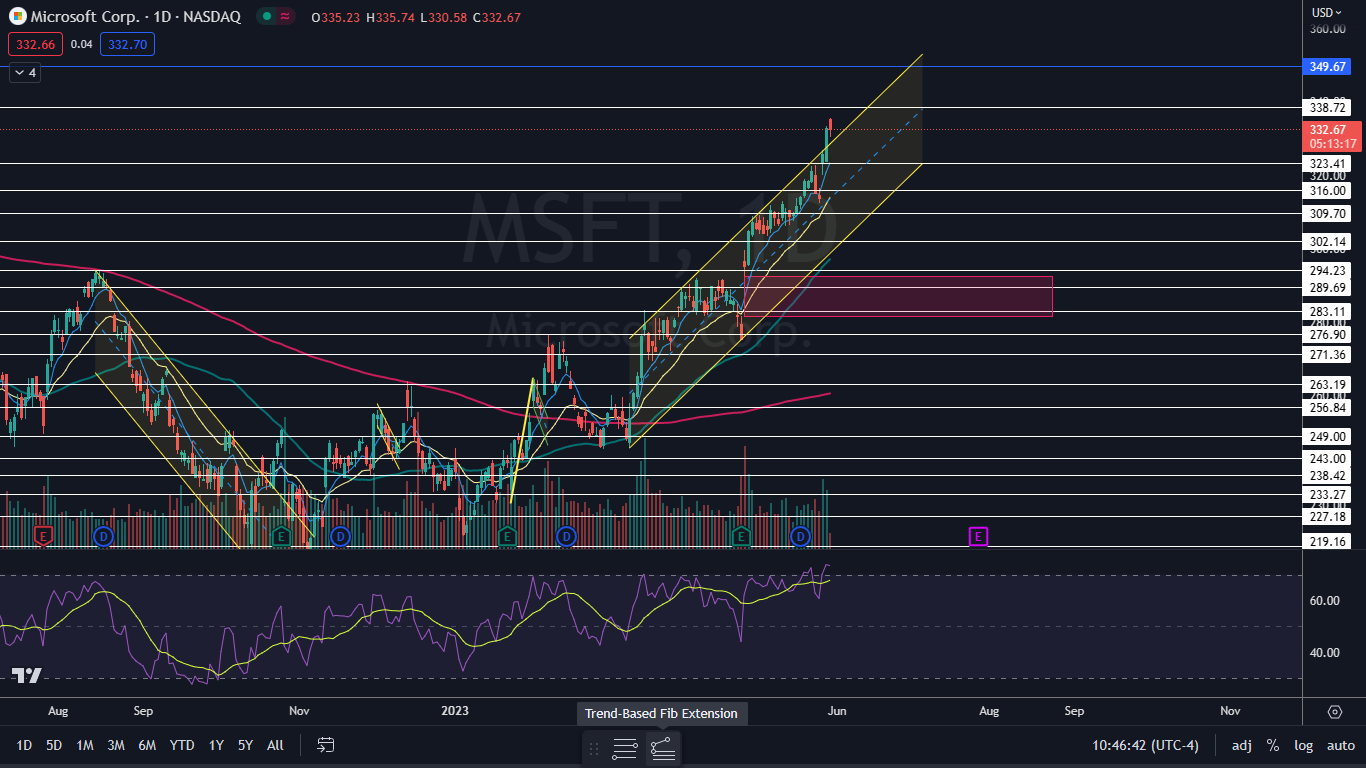Click the purple upcoming earnings E marker
Viewport: 1366px width, 768px height.
click(x=979, y=537)
